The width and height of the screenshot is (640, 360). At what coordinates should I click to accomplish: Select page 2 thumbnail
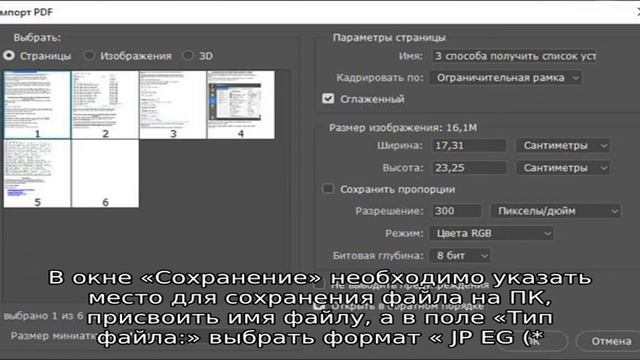coord(105,105)
